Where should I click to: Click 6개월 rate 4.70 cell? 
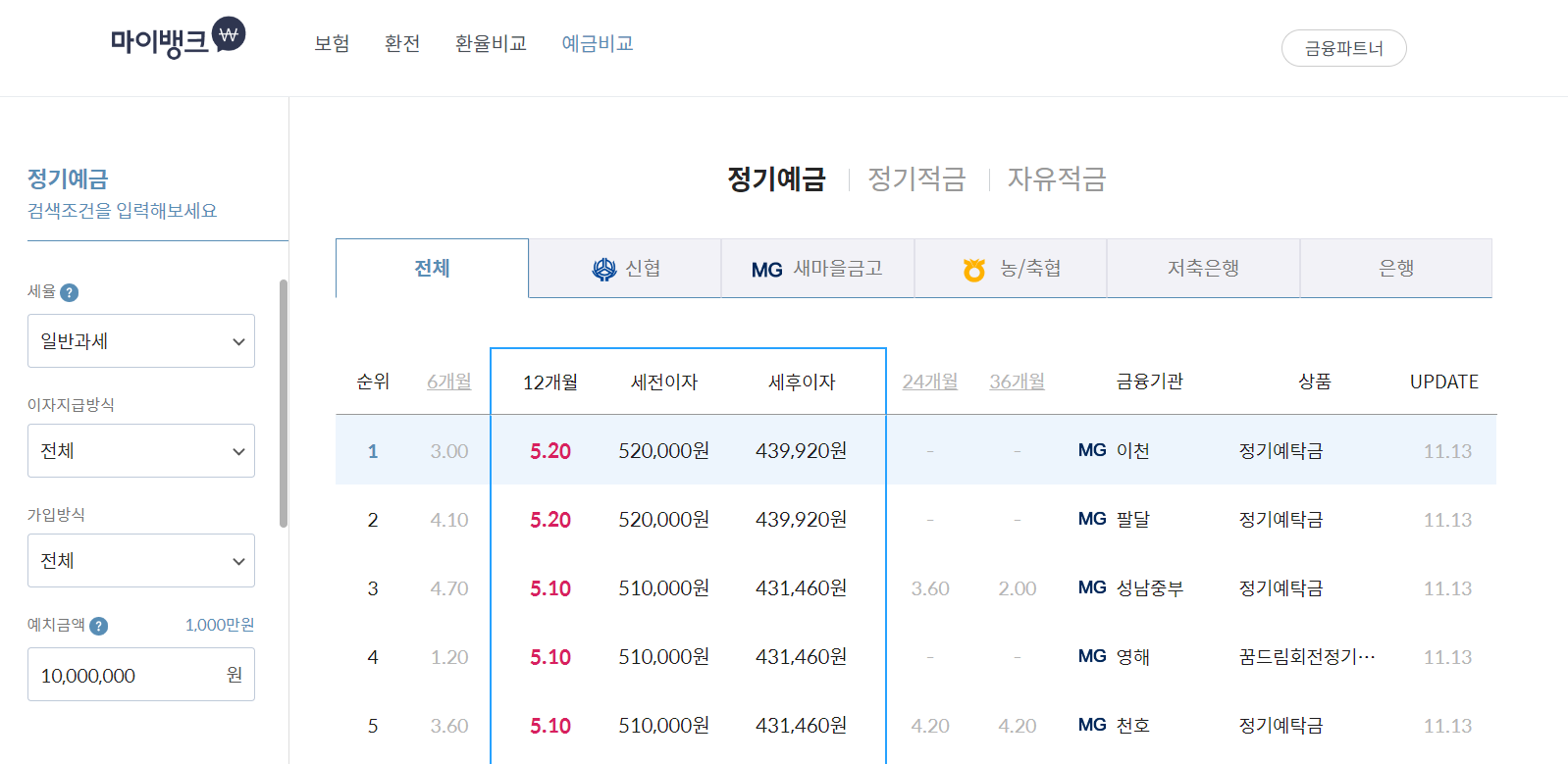coord(449,588)
